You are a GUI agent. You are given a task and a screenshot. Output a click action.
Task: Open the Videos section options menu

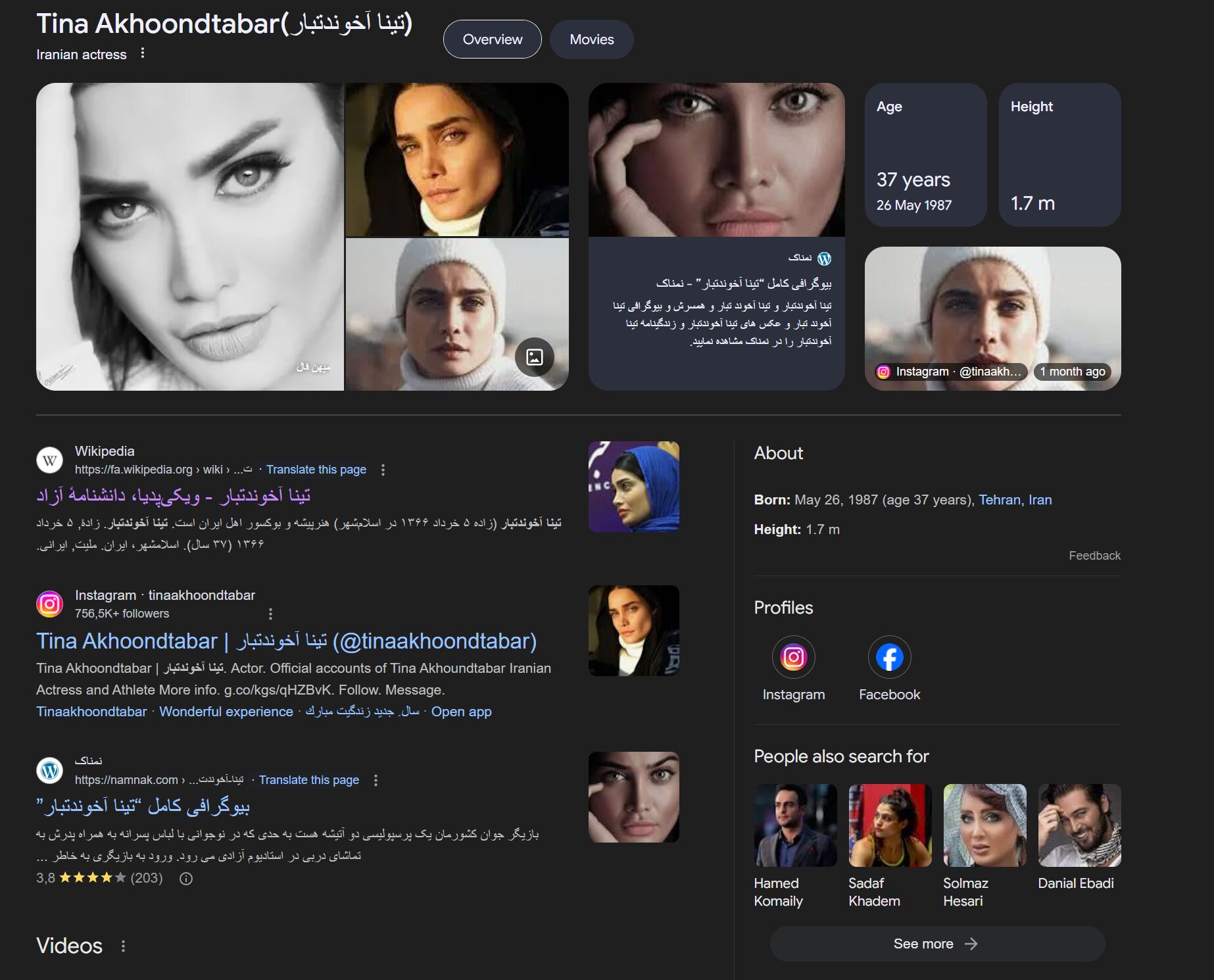pos(123,946)
